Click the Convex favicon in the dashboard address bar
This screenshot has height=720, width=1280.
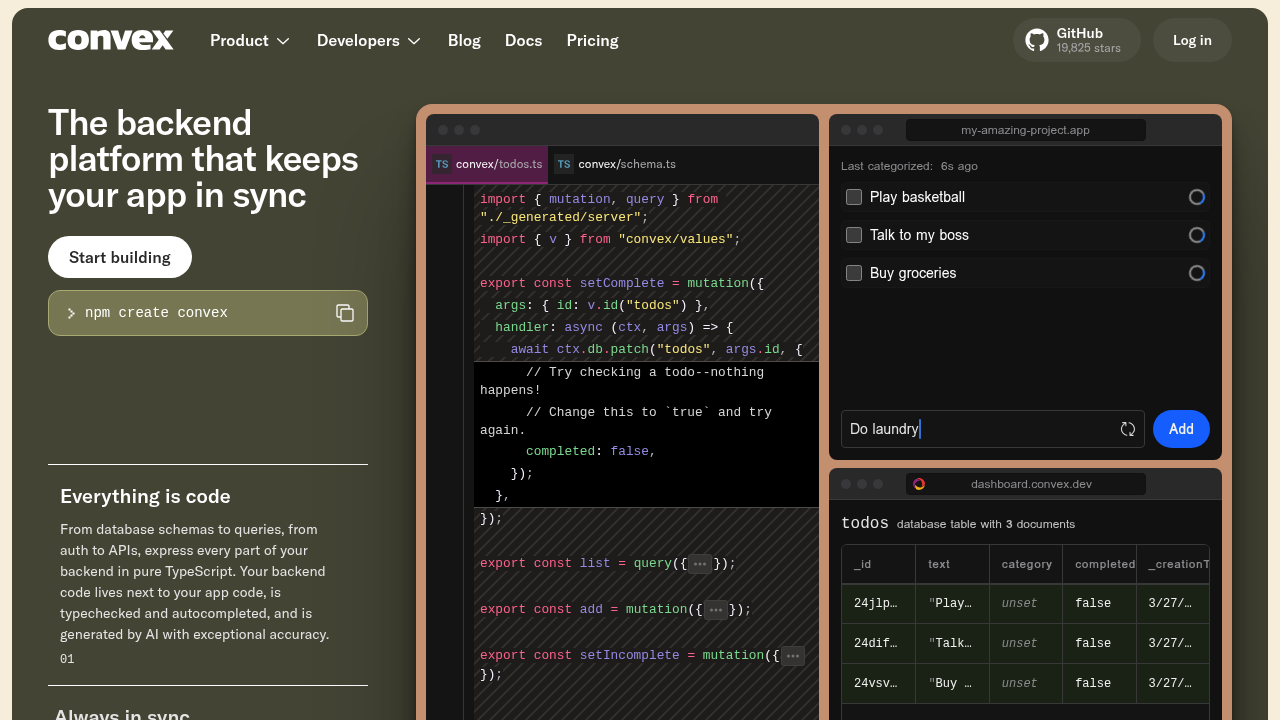919,484
